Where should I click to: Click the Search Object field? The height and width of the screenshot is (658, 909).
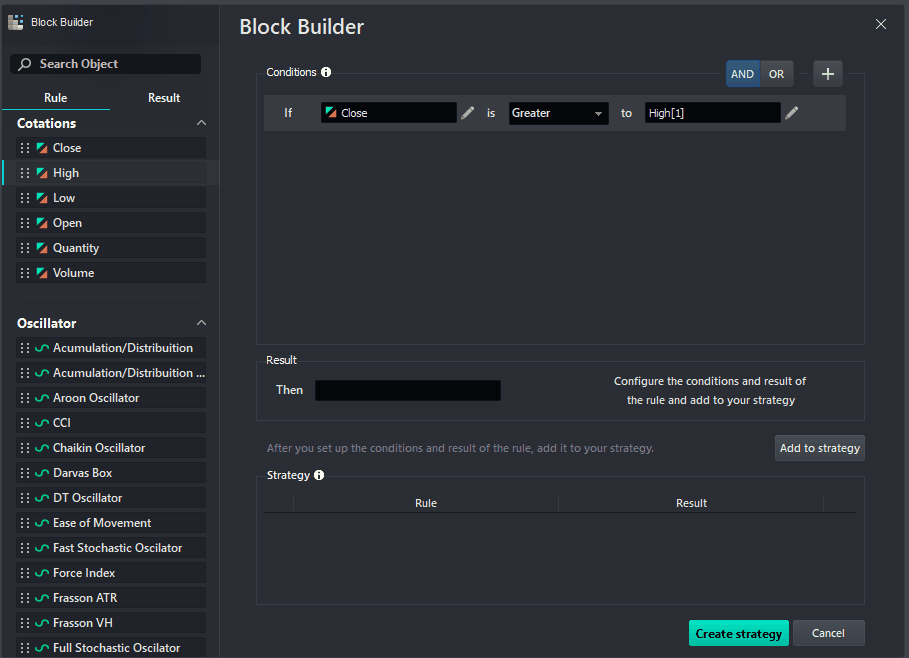(106, 64)
